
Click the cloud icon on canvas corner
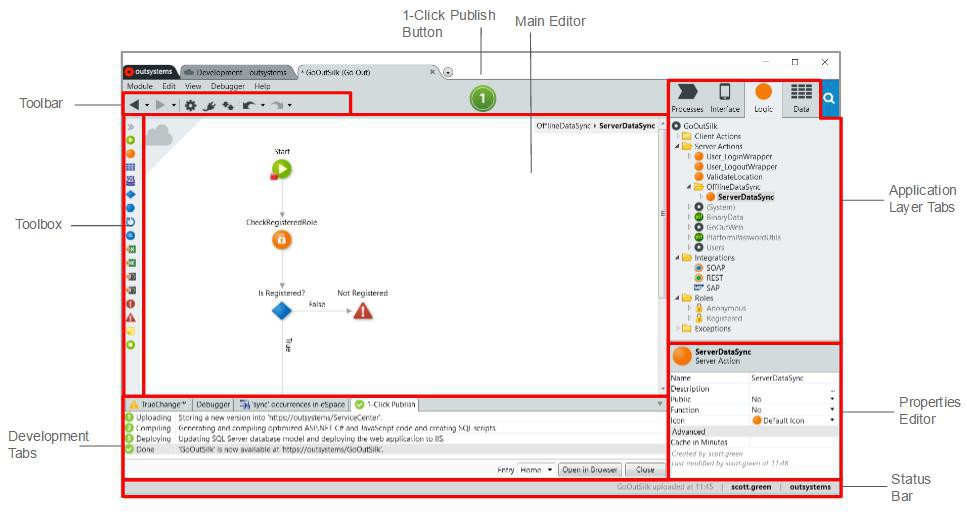click(159, 135)
